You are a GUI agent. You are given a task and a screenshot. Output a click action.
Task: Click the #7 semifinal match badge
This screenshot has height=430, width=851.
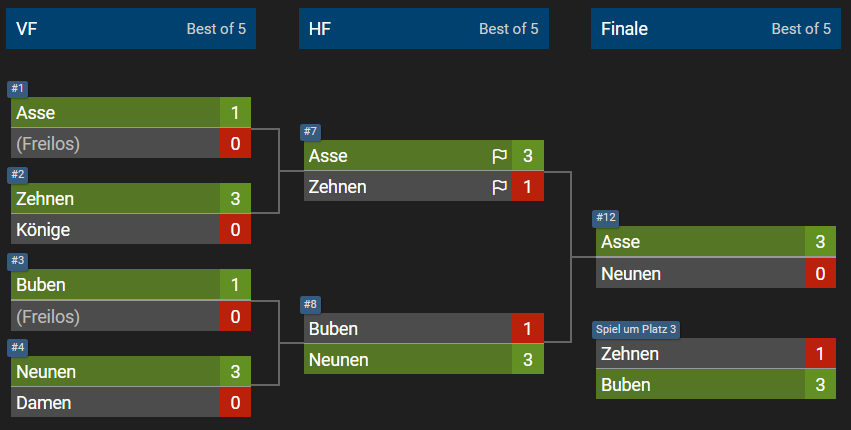click(310, 131)
